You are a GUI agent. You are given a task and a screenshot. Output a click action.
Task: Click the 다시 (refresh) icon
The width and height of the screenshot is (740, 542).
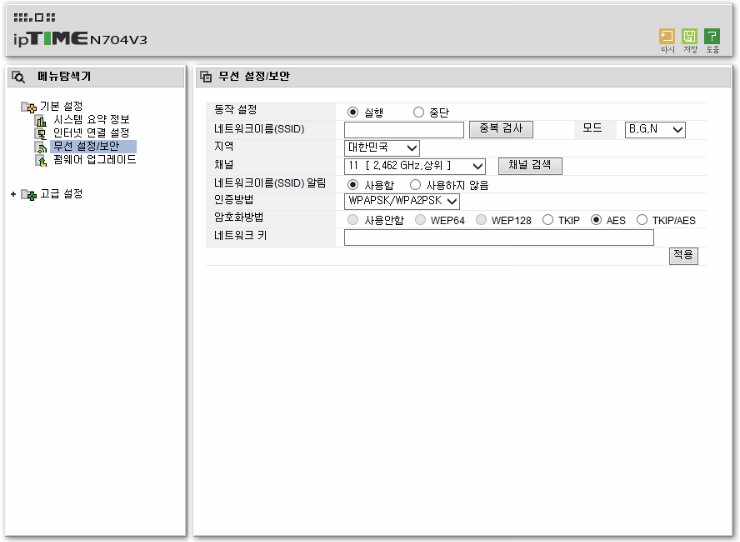pos(667,36)
